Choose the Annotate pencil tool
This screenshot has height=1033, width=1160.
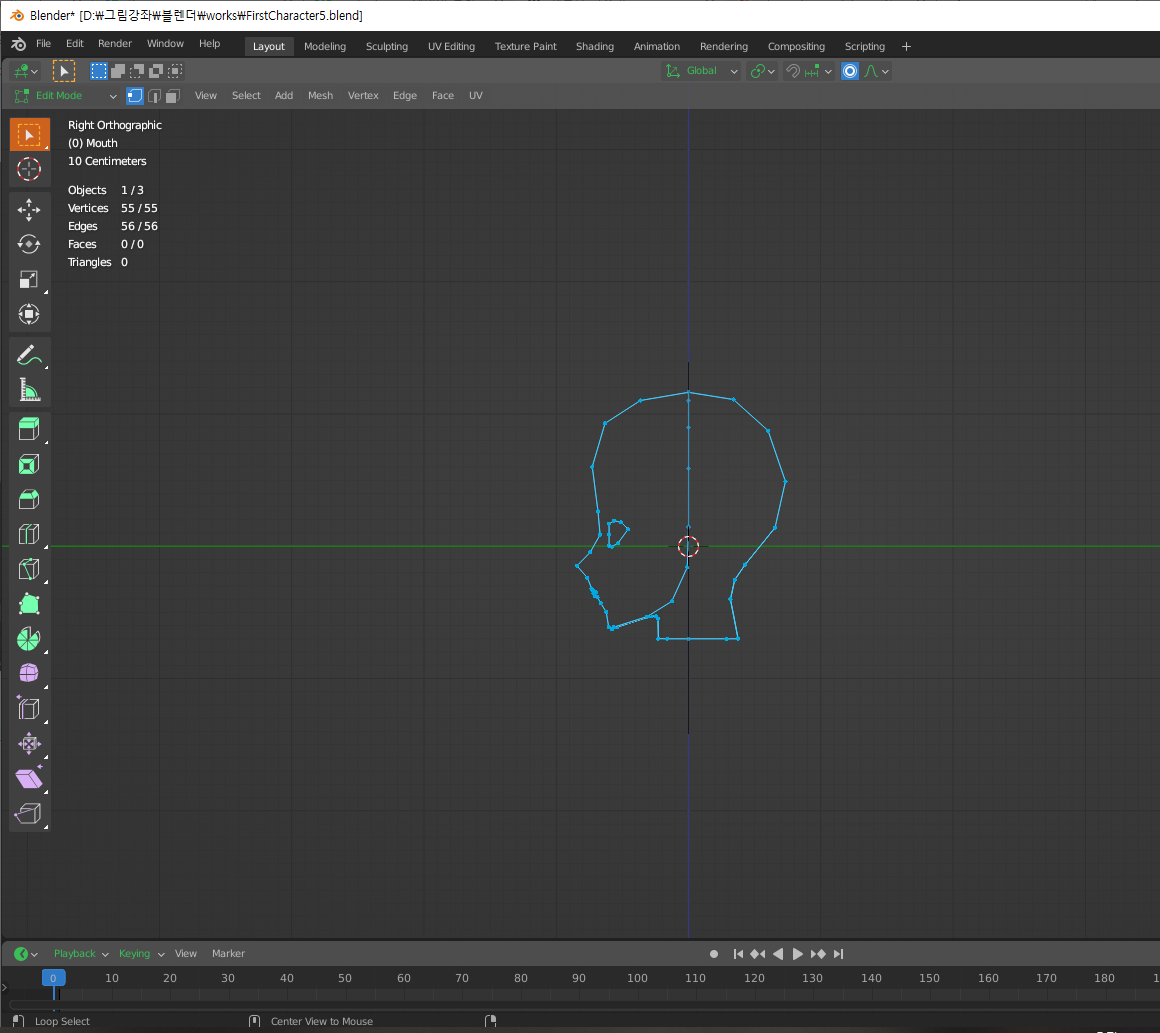point(29,354)
